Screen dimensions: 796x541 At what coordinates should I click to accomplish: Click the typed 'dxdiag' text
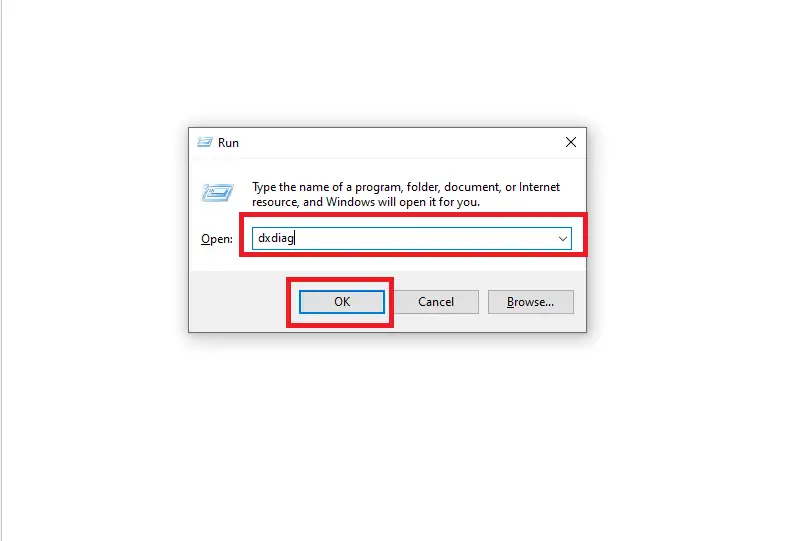pyautogui.click(x=276, y=238)
